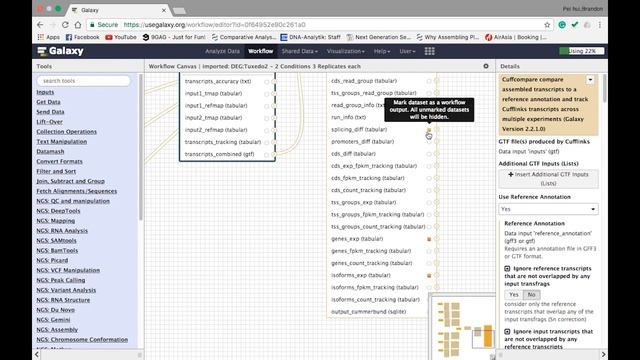
Task: Open NGS: Variant Analysis section
Action: [66, 290]
